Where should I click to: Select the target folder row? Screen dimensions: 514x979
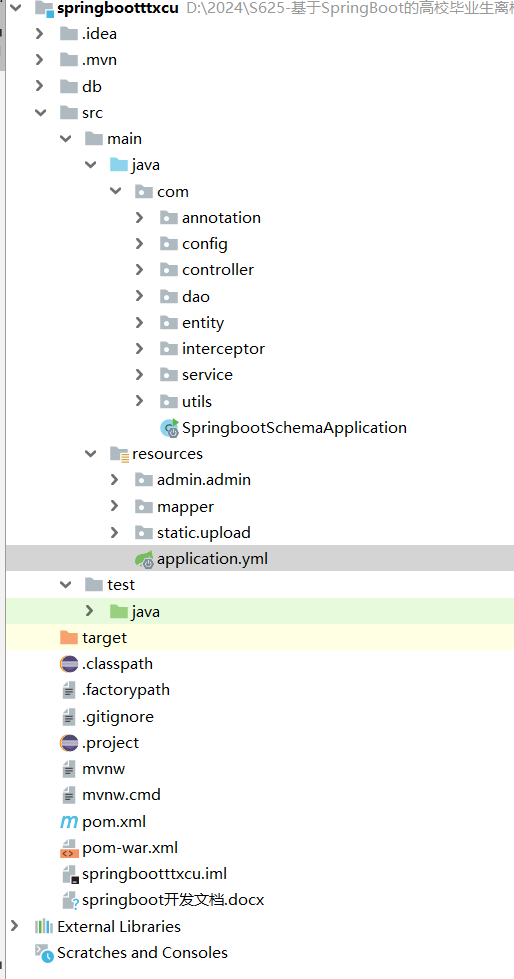260,637
